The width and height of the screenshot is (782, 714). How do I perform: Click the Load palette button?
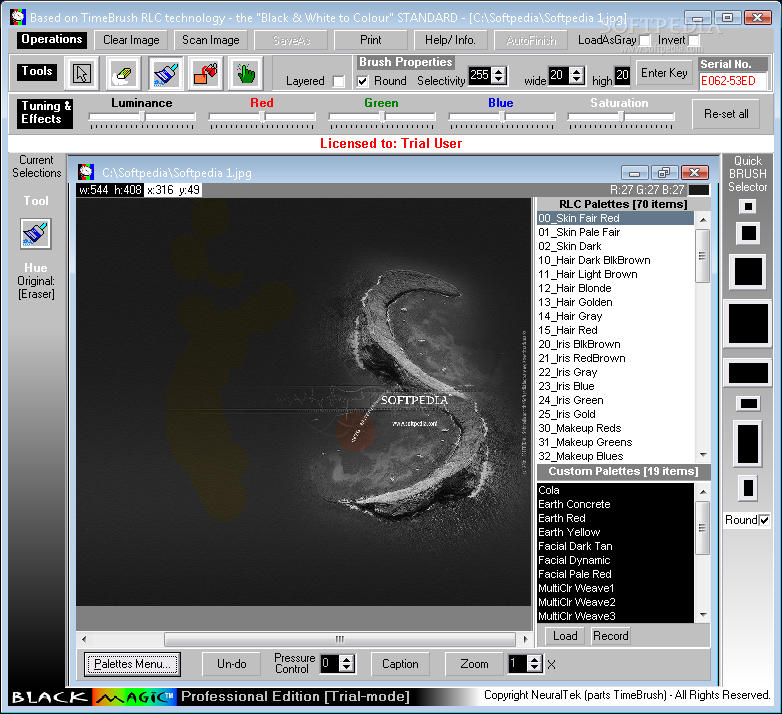click(x=565, y=636)
